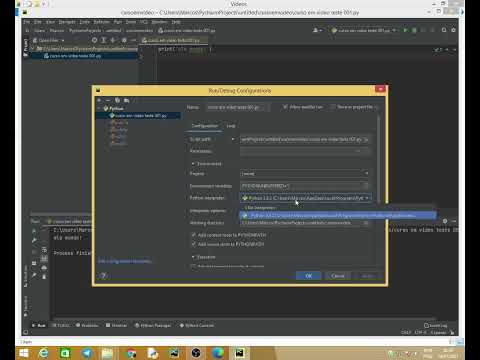Screen dimensions: 480x360
Task: Open the Terminal tool window tab
Action: 116,325
